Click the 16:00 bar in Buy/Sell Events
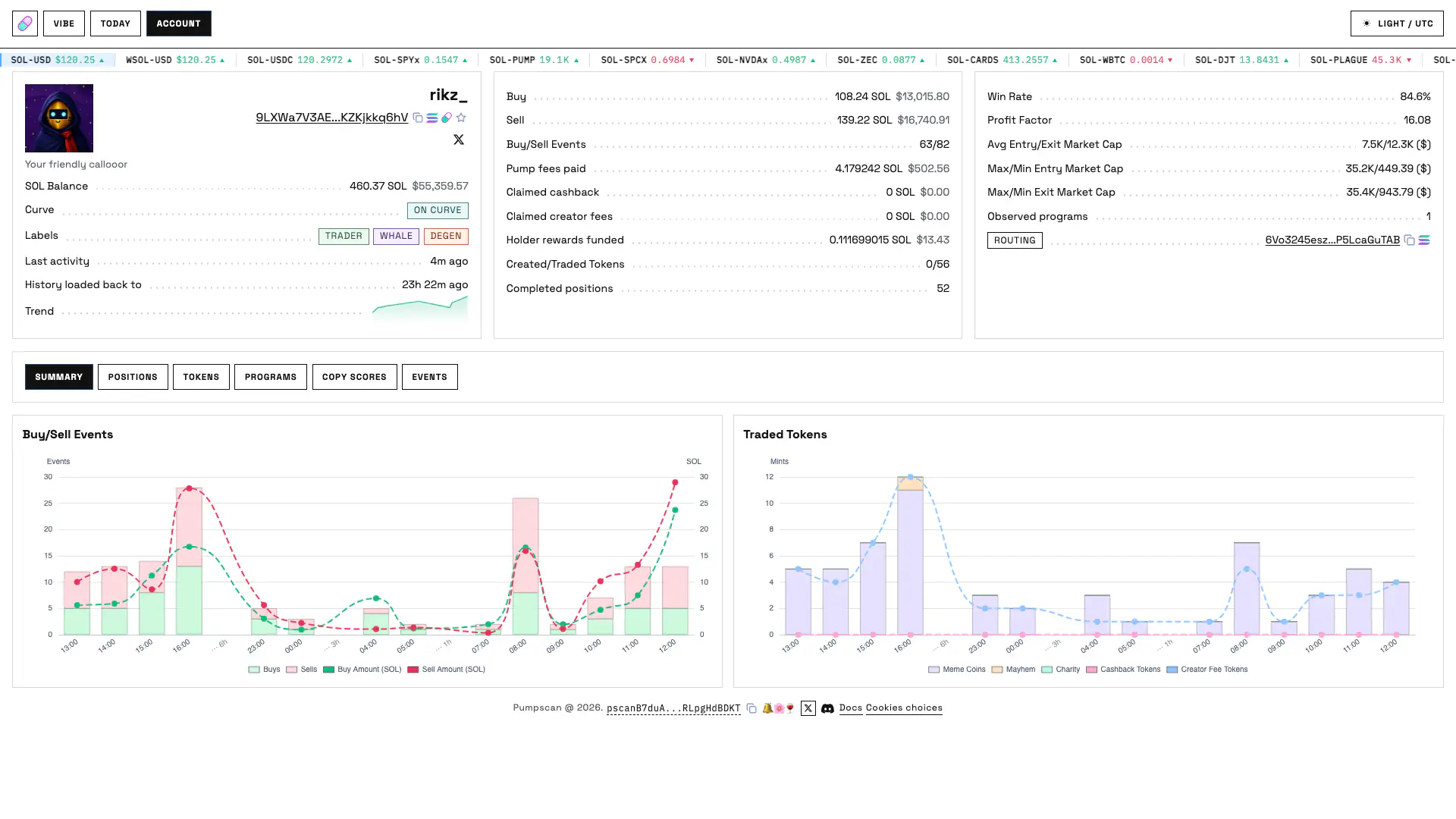The height and width of the screenshot is (819, 1456). click(190, 561)
